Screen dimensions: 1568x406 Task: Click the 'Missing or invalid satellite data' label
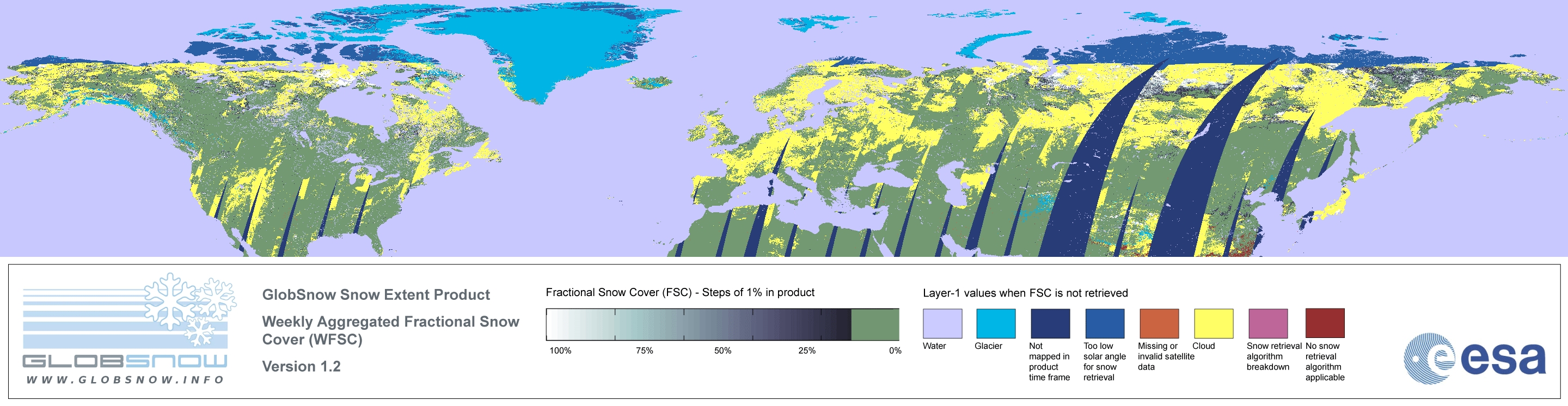(x=1166, y=356)
